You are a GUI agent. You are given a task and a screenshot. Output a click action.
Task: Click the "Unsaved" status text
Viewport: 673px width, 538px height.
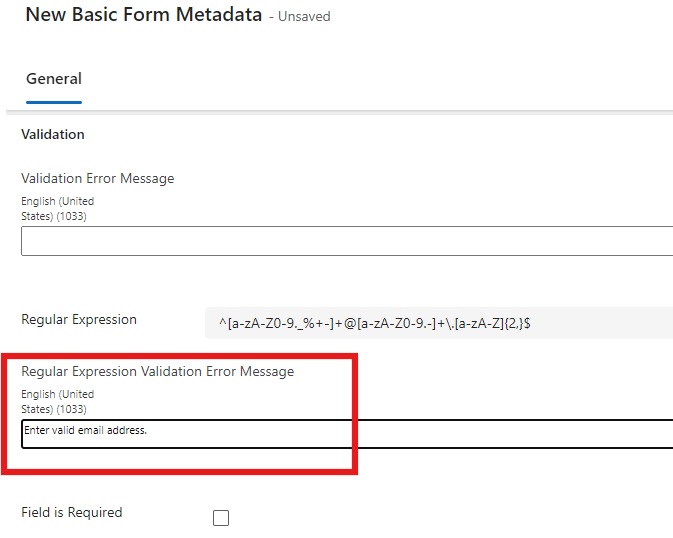(x=304, y=17)
